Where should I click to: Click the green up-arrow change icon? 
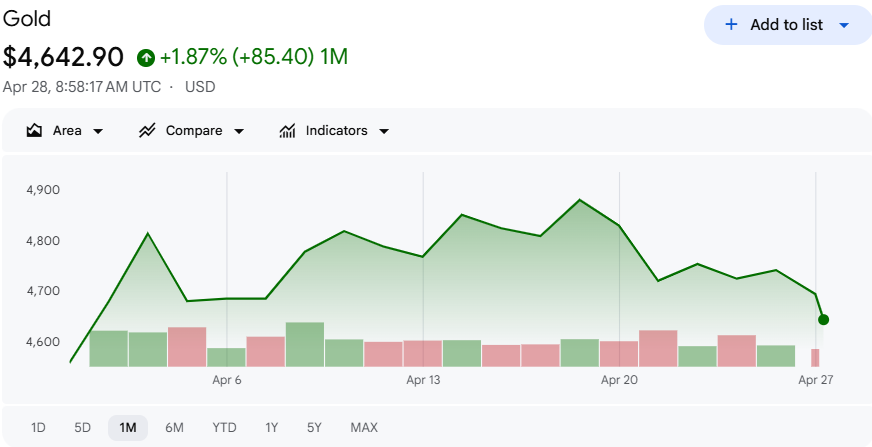pyautogui.click(x=146, y=57)
